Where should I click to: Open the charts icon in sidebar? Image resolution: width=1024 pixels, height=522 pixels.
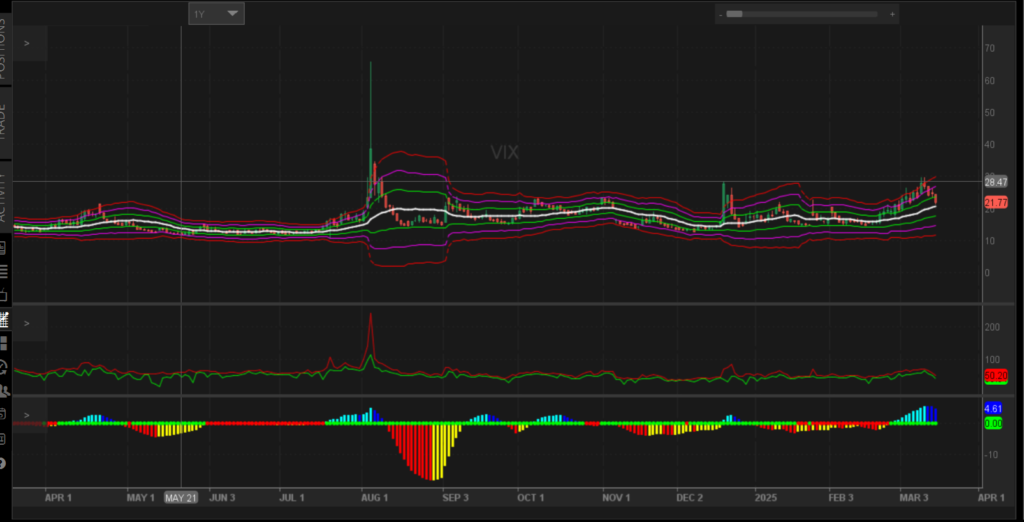[4, 320]
